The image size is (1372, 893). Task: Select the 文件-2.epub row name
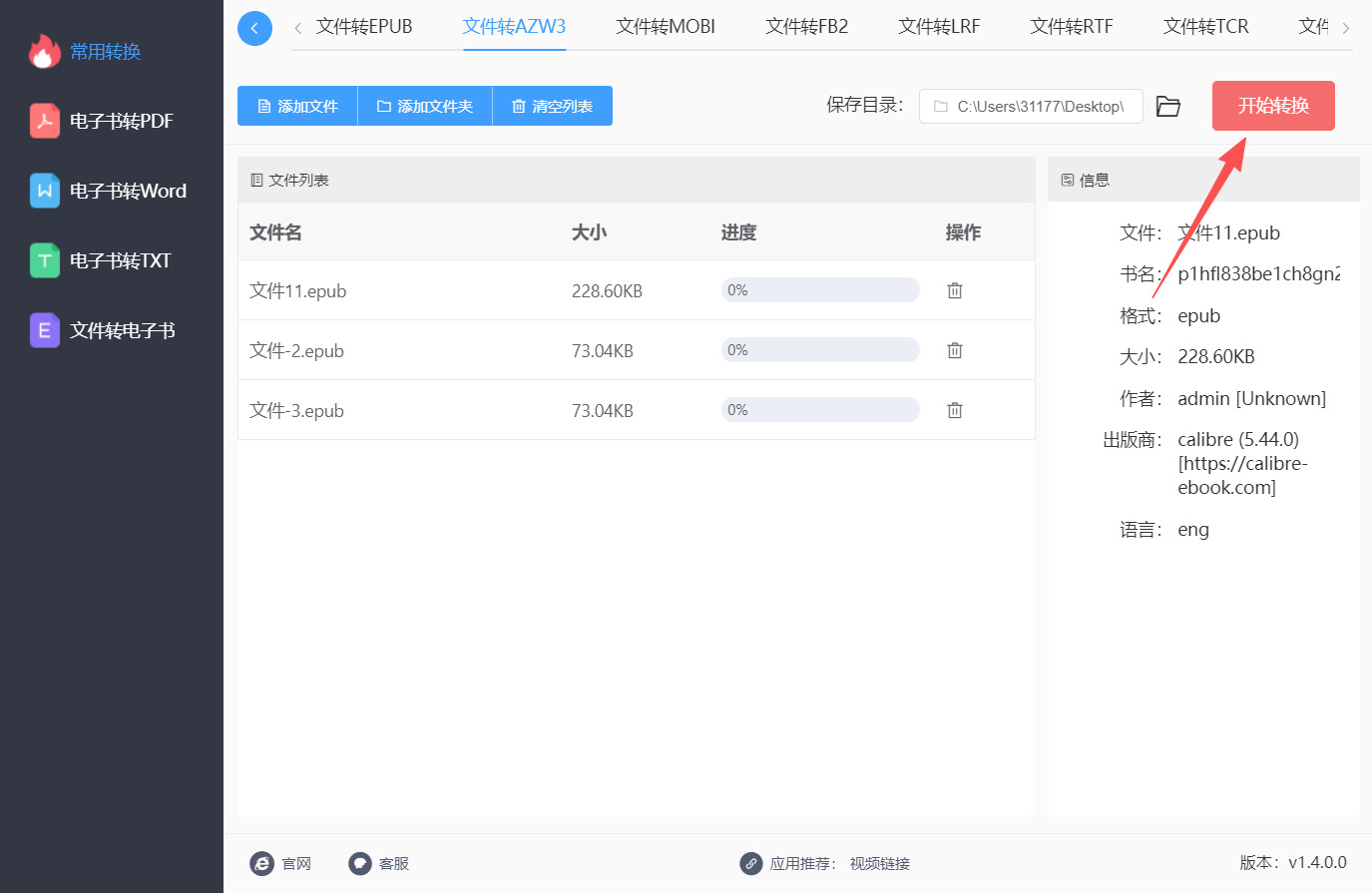[x=296, y=351]
